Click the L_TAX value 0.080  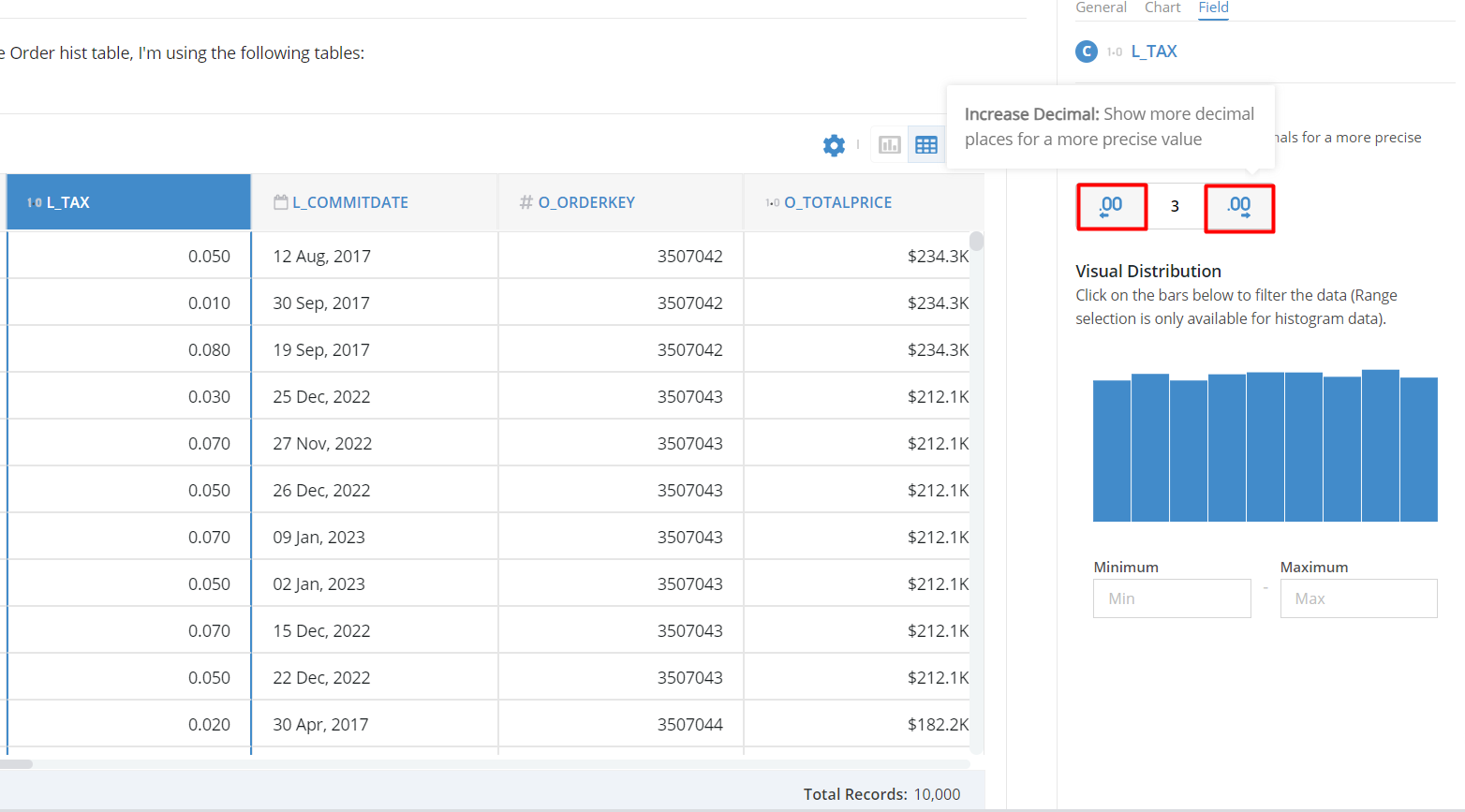pyautogui.click(x=209, y=349)
